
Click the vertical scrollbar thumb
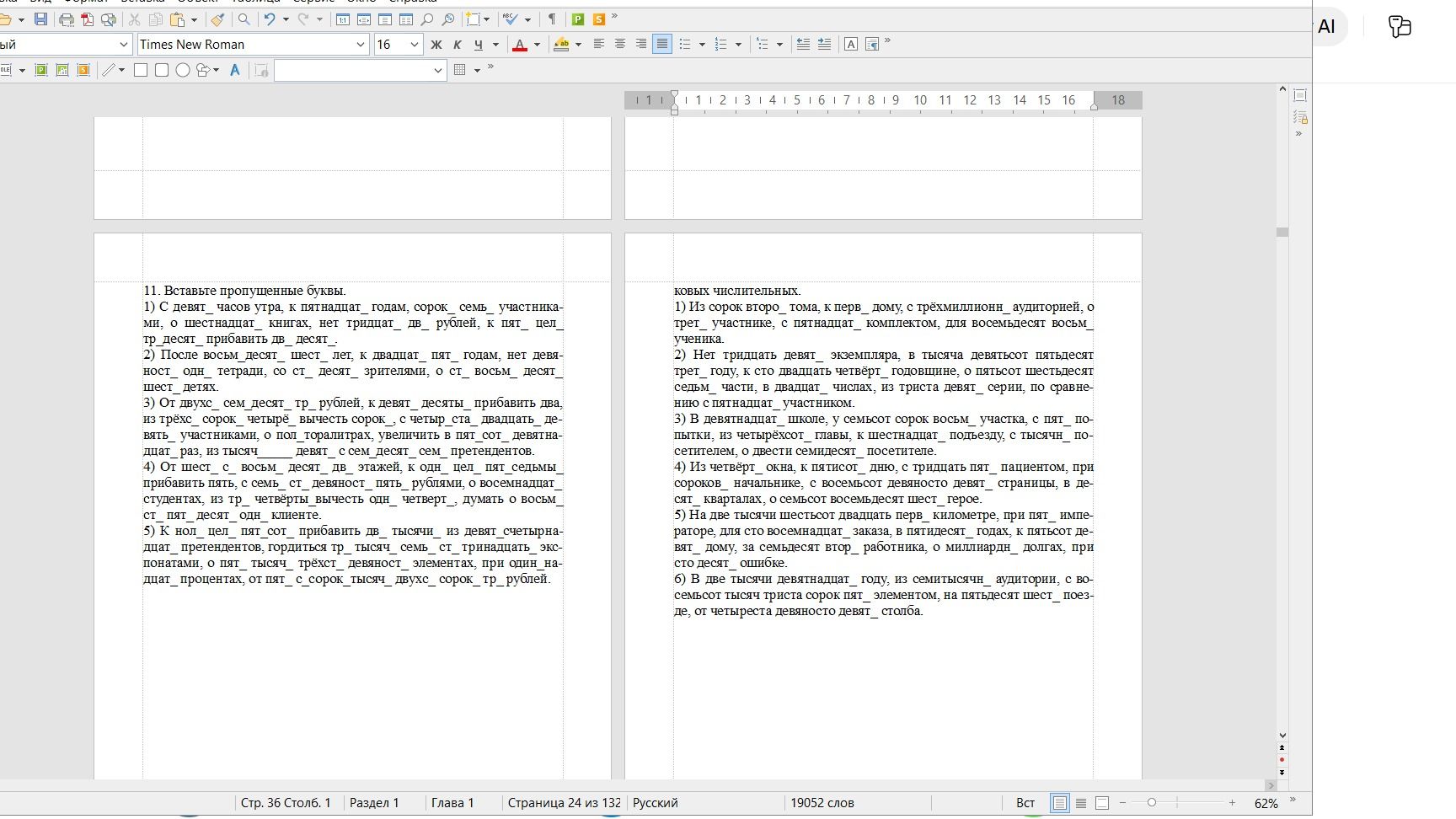pos(1282,232)
